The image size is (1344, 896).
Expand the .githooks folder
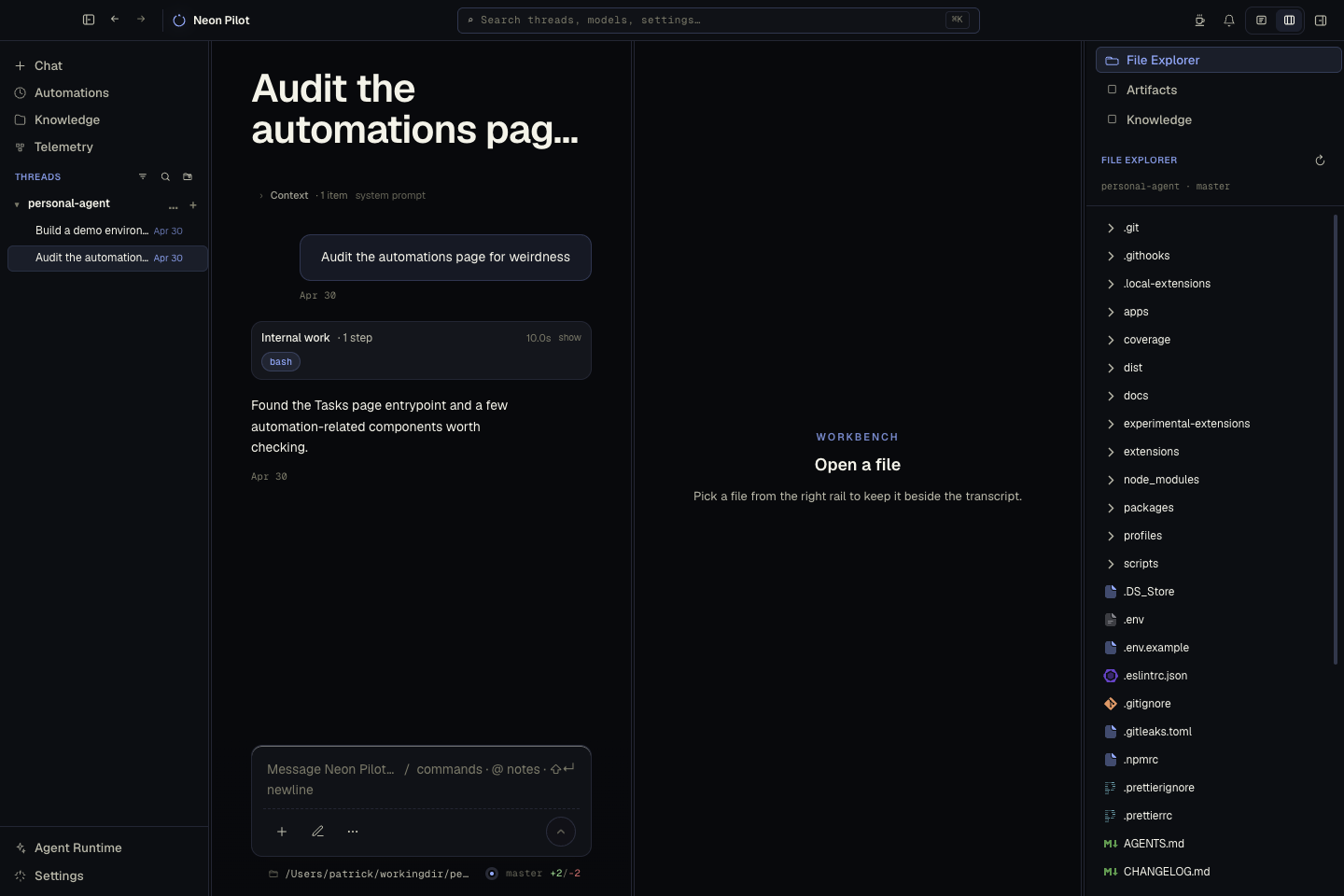point(1213,256)
